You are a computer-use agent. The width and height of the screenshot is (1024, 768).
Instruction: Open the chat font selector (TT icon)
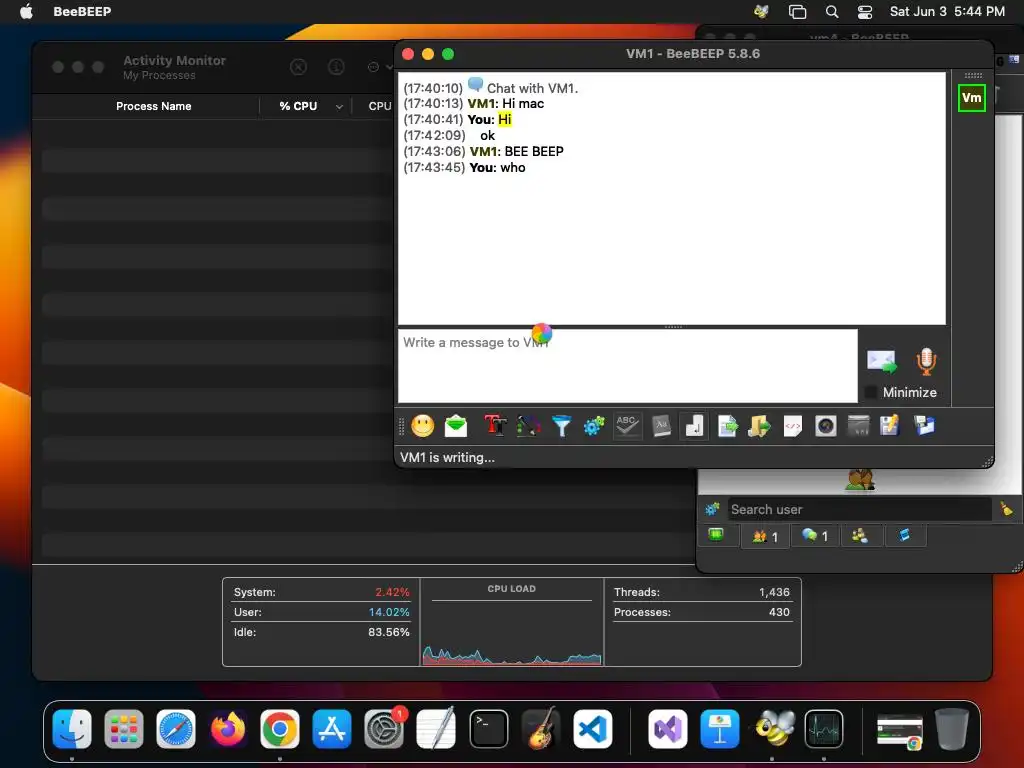pyautogui.click(x=495, y=426)
